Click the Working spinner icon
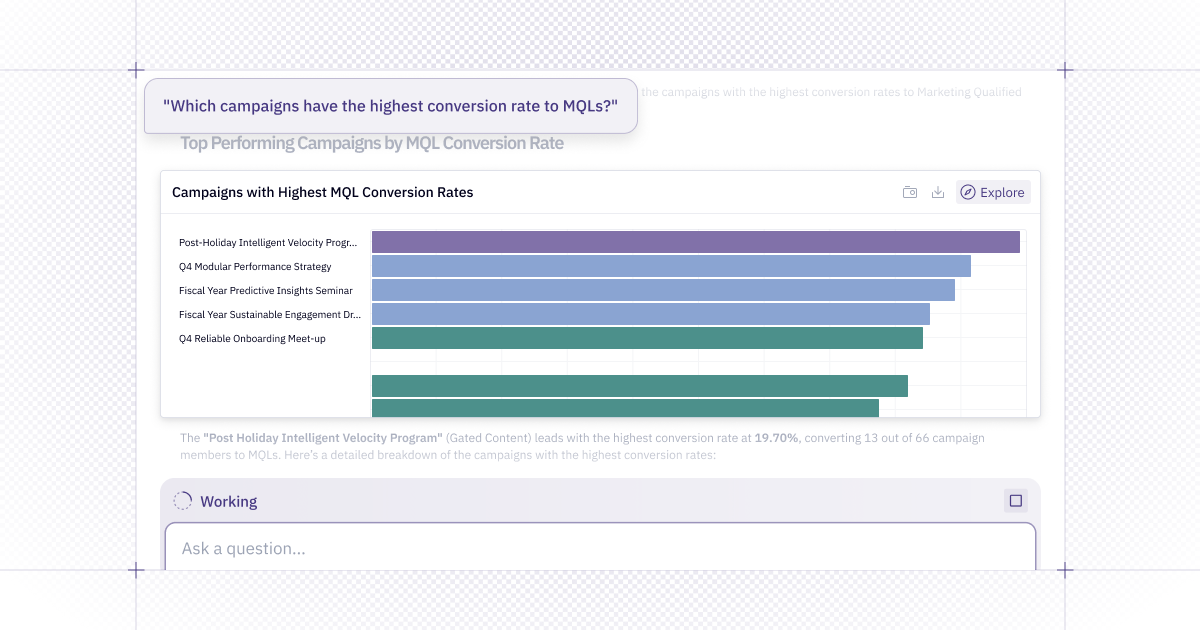 (182, 501)
